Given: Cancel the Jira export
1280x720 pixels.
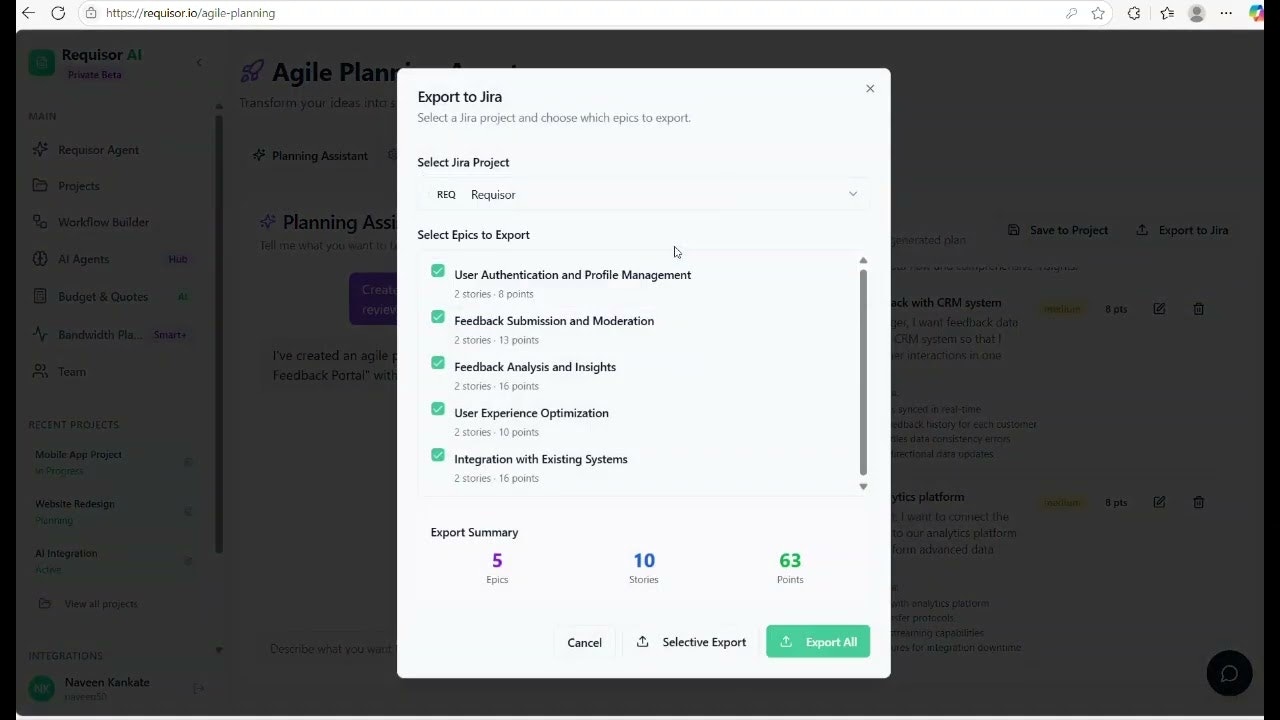Looking at the screenshot, I should pyautogui.click(x=584, y=642).
